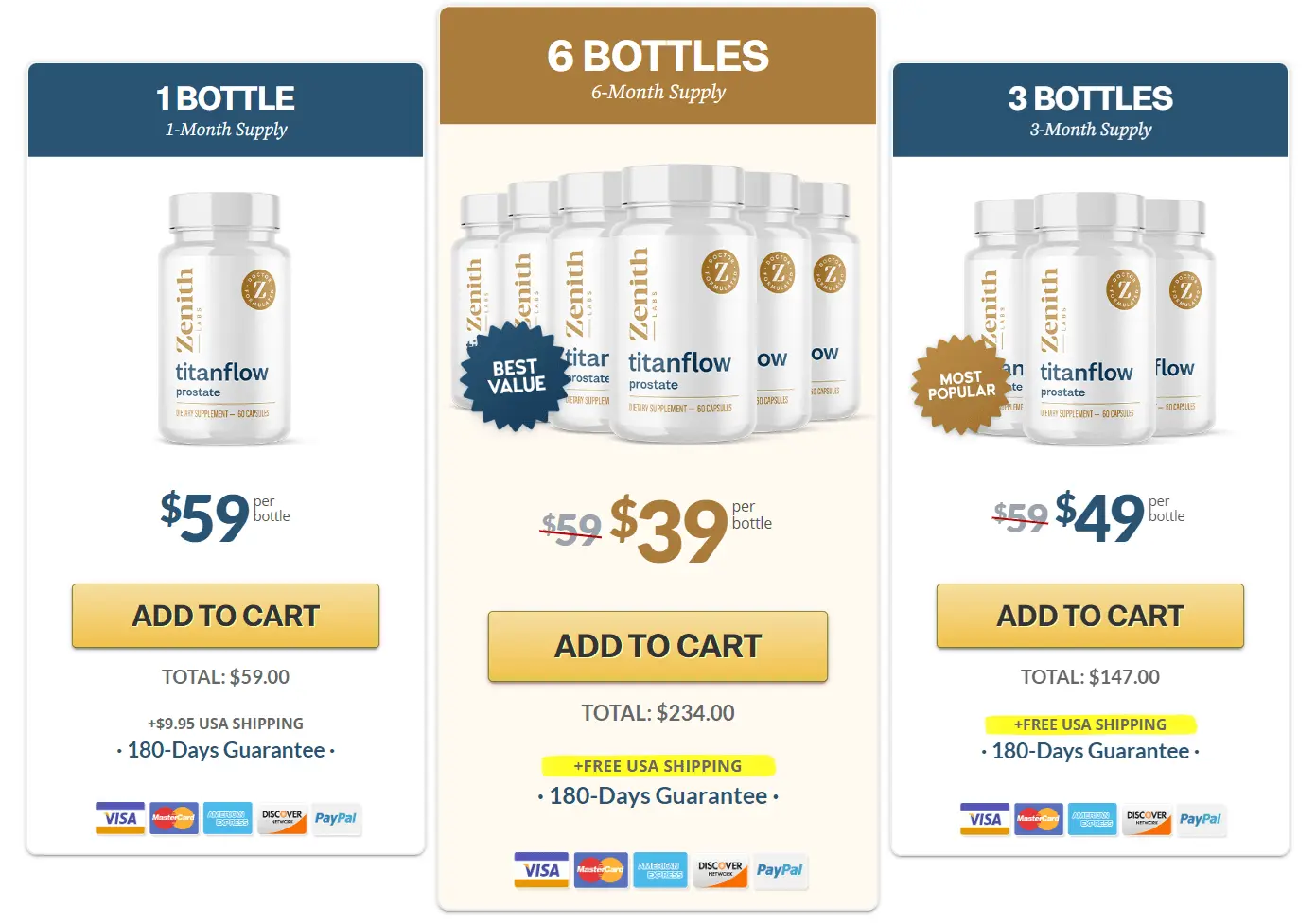Select the MasterCard icon under 3 Bottles
The image size is (1316, 924).
pos(1038,819)
